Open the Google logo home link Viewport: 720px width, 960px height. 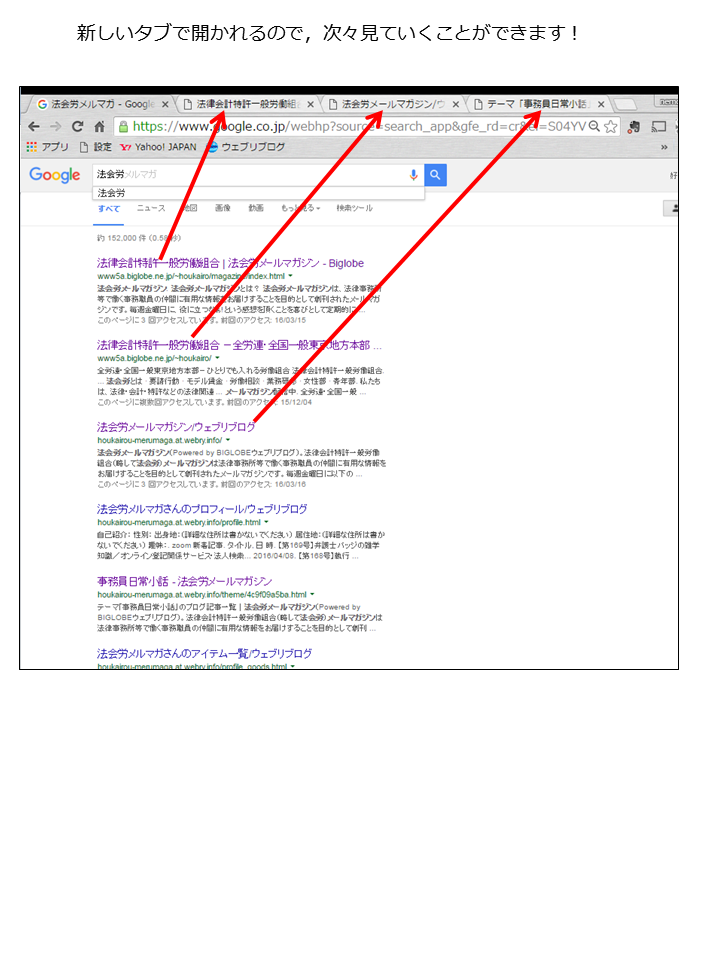pyautogui.click(x=54, y=175)
